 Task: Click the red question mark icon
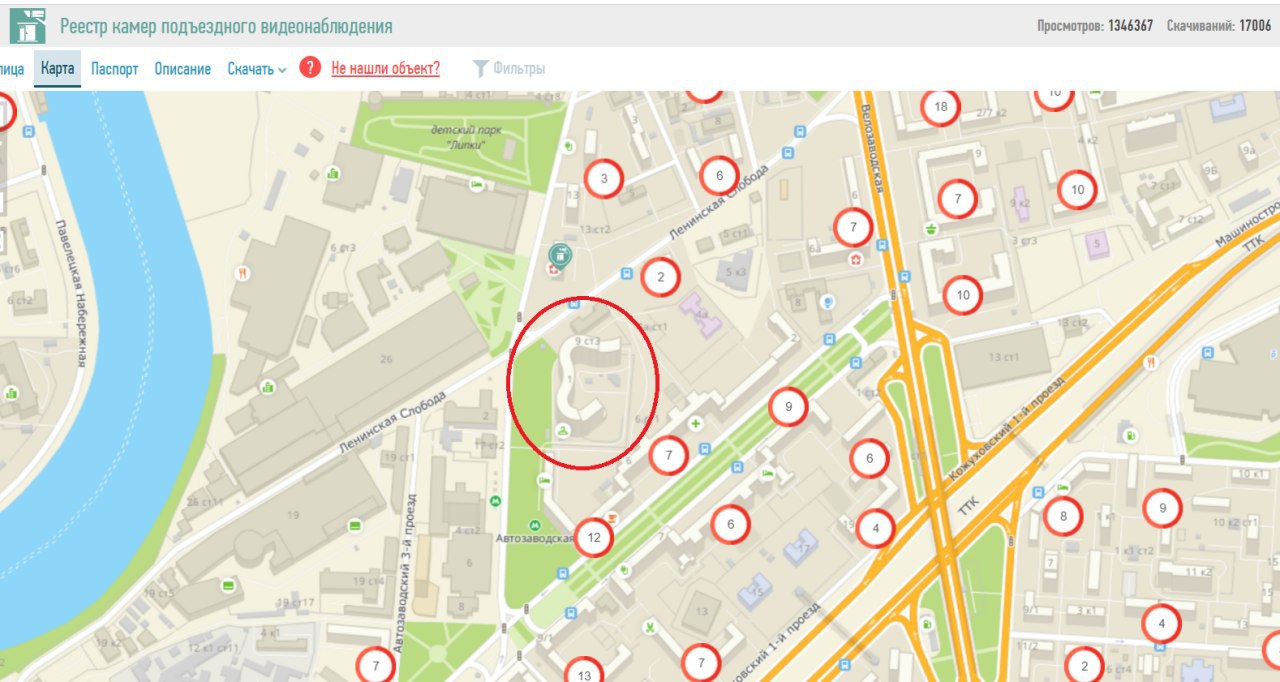[x=310, y=68]
